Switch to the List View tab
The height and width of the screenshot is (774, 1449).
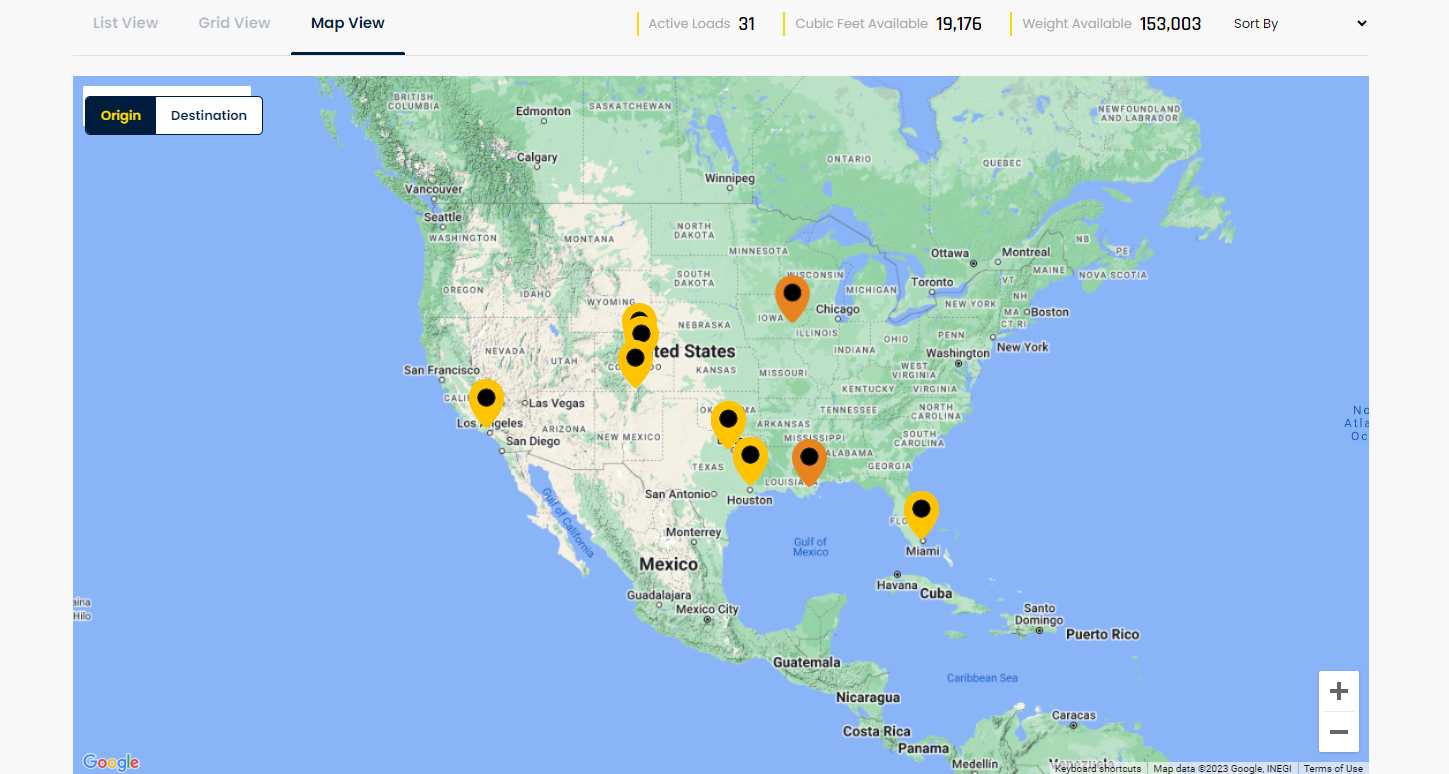125,23
